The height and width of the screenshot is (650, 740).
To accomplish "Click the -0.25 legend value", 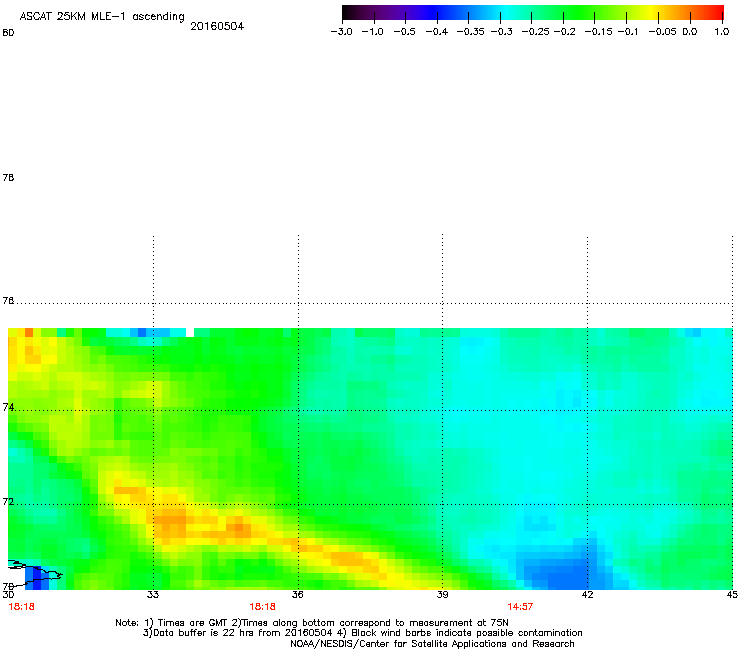I will click(x=536, y=32).
